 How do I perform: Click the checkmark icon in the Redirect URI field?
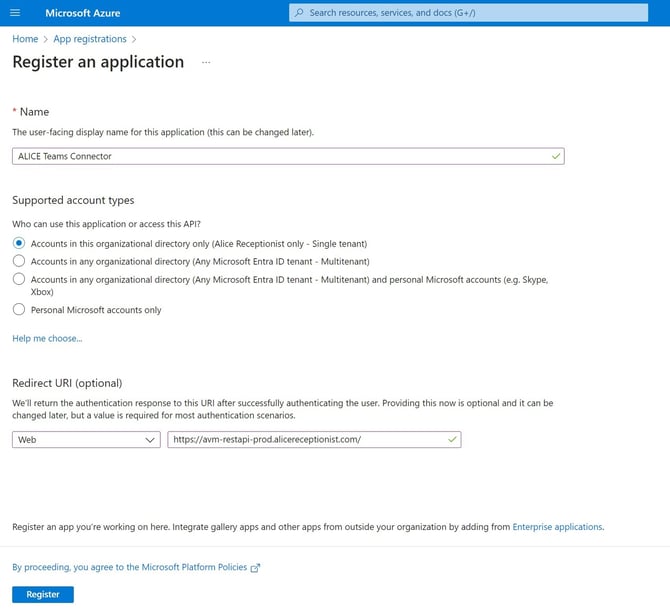click(x=452, y=439)
